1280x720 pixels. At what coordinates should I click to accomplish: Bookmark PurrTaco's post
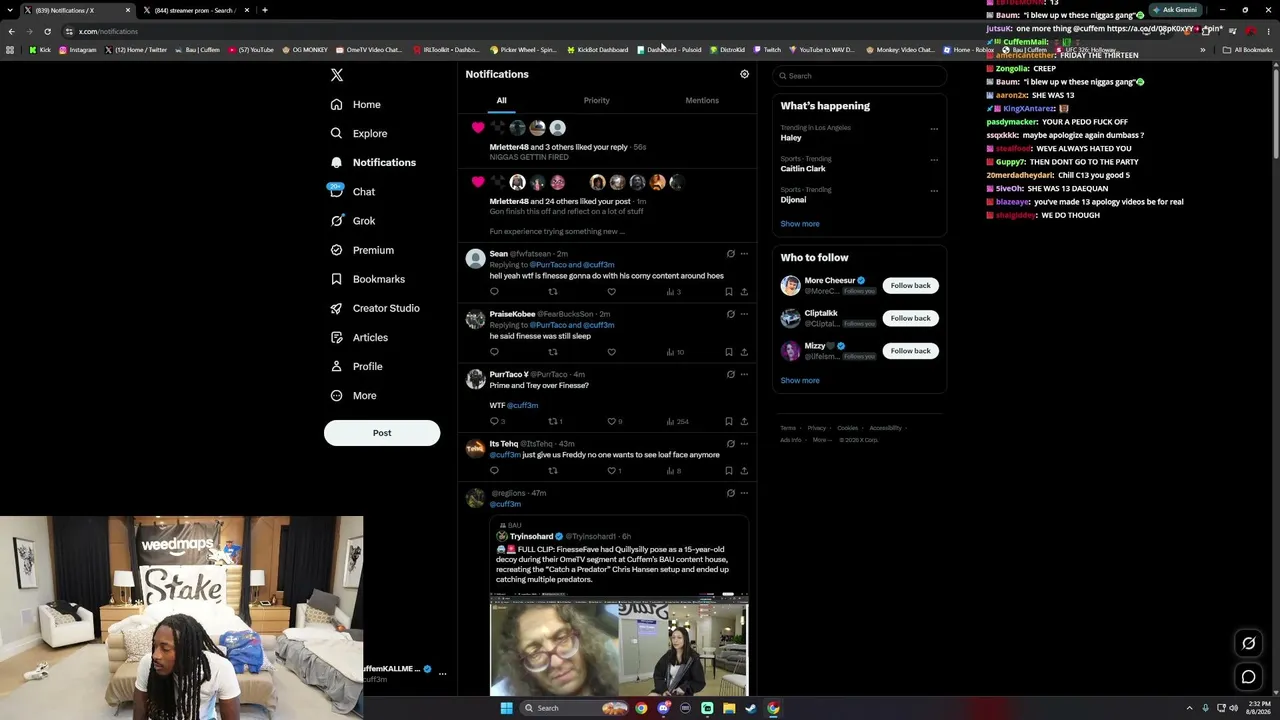pyautogui.click(x=728, y=421)
